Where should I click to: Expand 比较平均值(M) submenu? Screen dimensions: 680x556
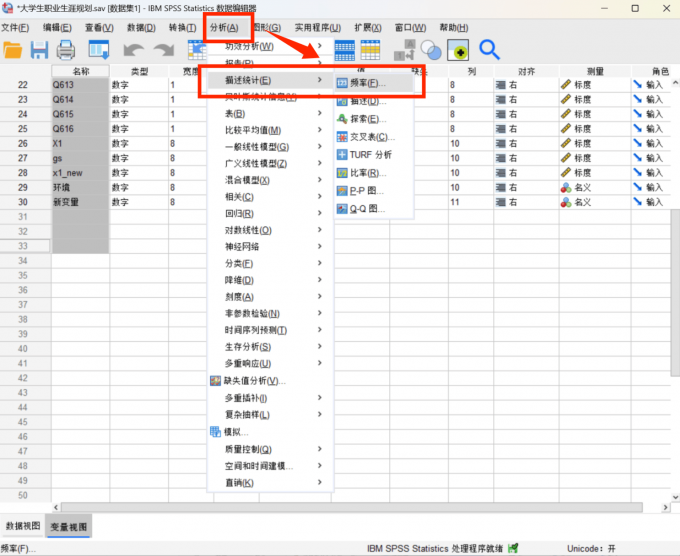[x=271, y=130]
